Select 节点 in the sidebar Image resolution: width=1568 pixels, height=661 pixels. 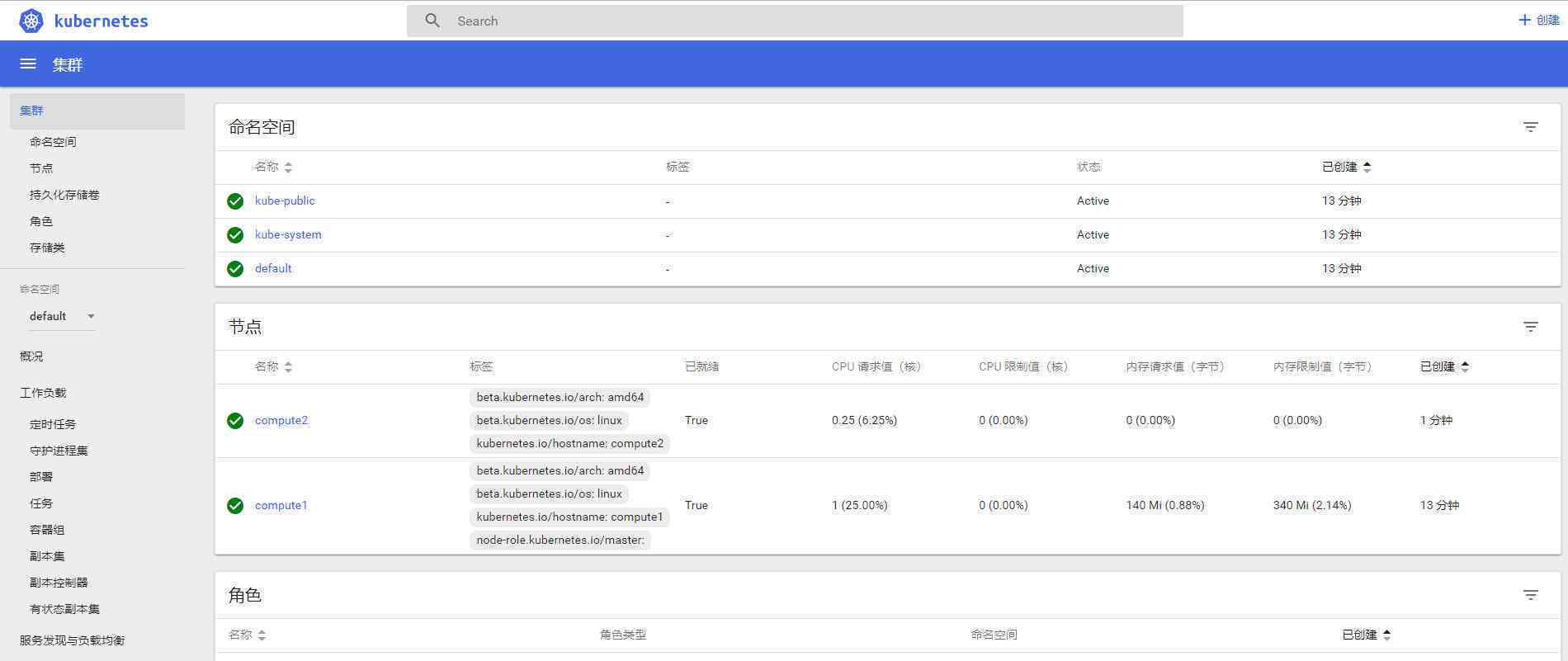click(41, 168)
